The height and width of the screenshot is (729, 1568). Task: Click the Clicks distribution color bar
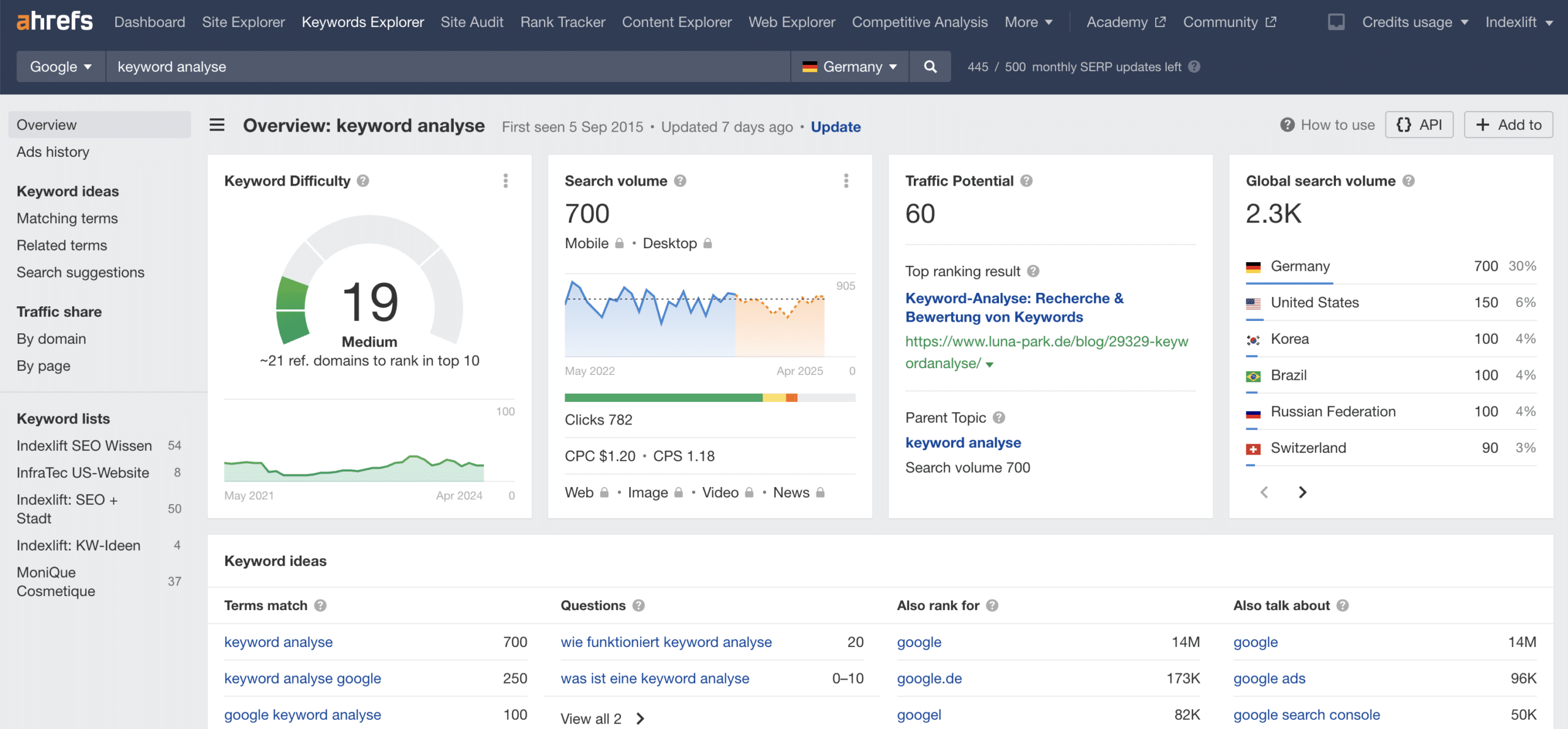pyautogui.click(x=710, y=398)
